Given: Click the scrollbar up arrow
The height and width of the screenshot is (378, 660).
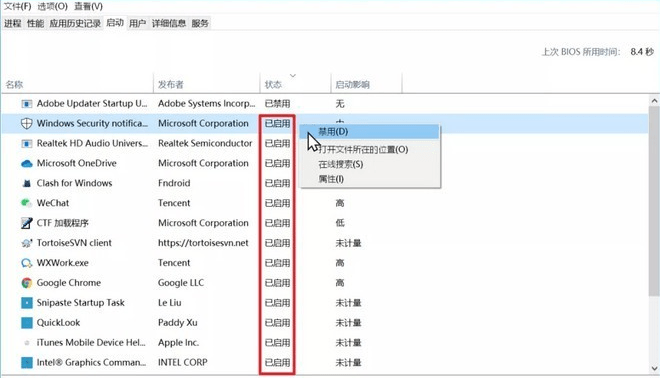Looking at the screenshot, I should tap(654, 101).
